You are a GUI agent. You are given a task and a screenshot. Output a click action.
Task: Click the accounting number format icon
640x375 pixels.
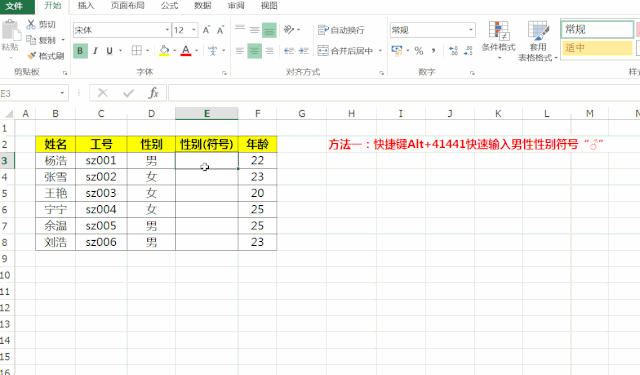tap(396, 51)
